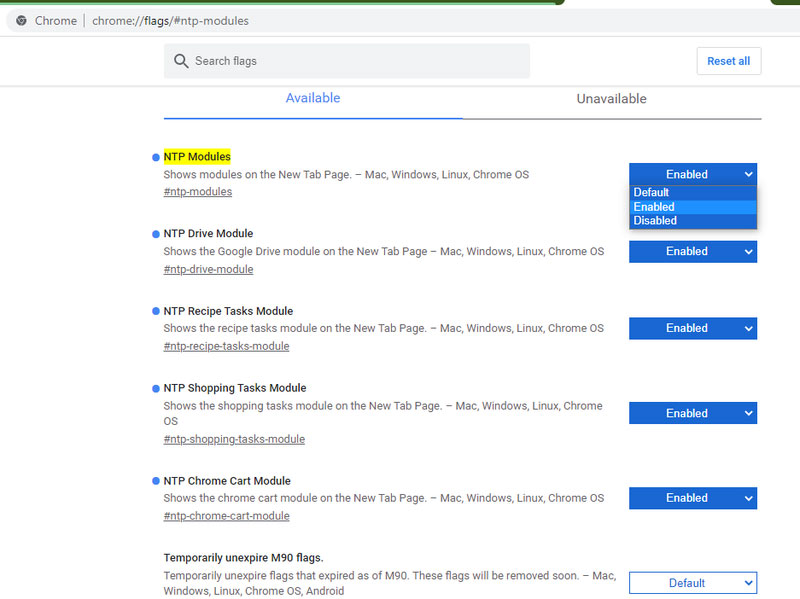Focus the Search flags input field
Screen dimensions: 800x599
pos(346,61)
